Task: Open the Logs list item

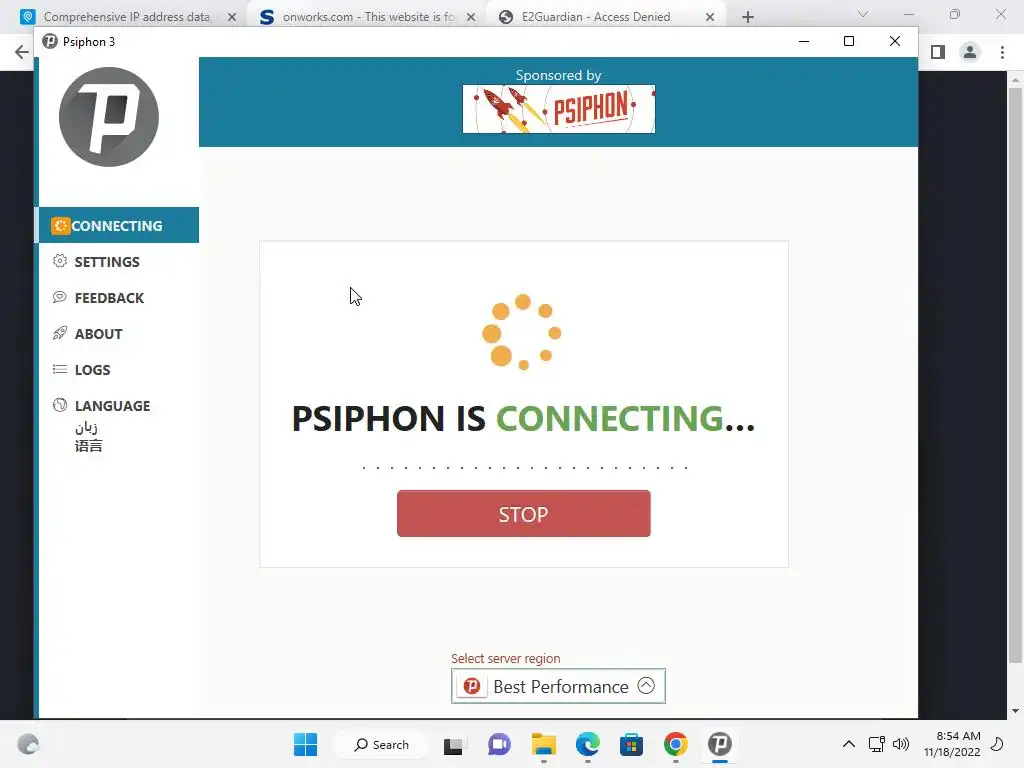Action: (82, 370)
